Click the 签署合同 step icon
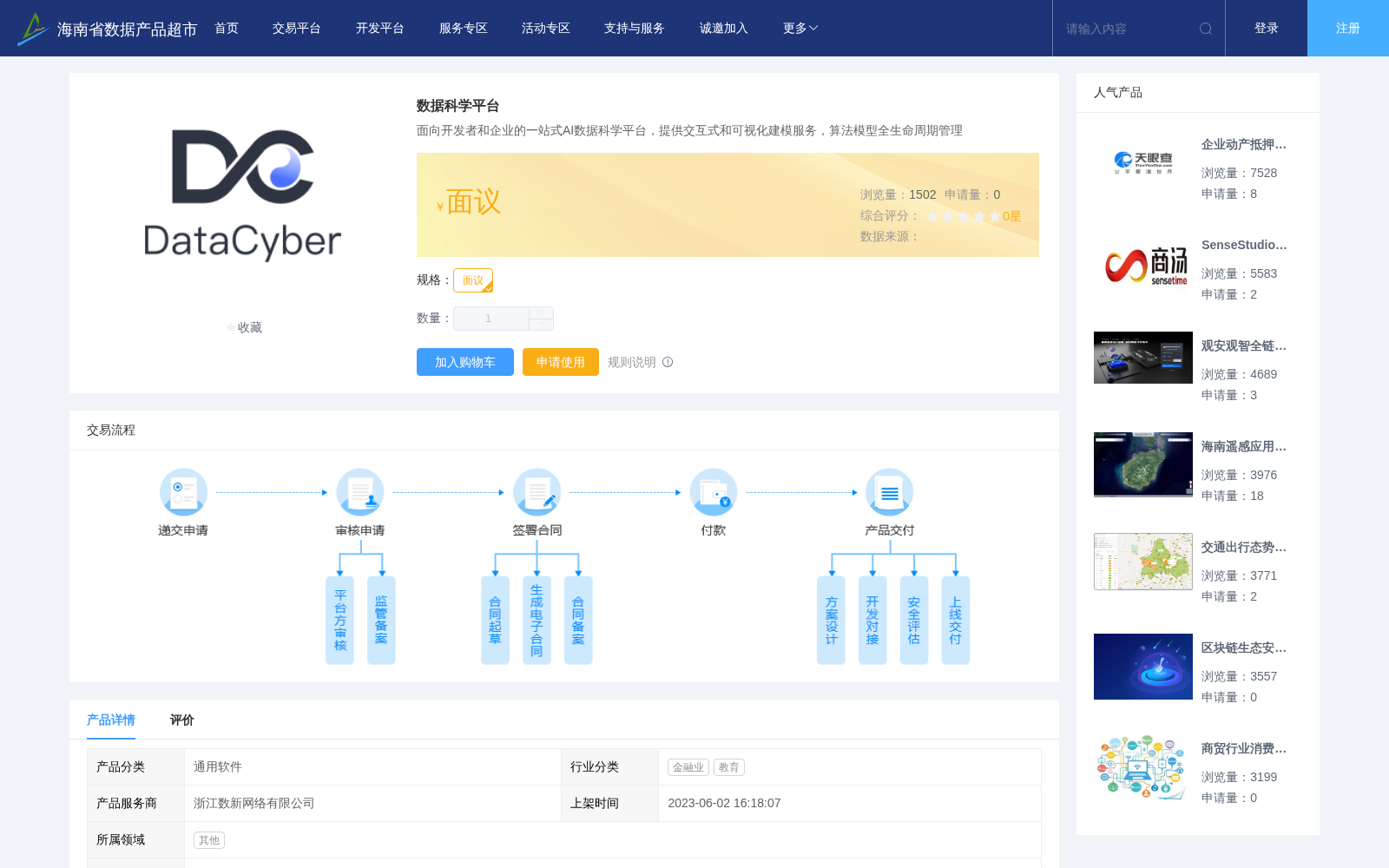 point(537,492)
